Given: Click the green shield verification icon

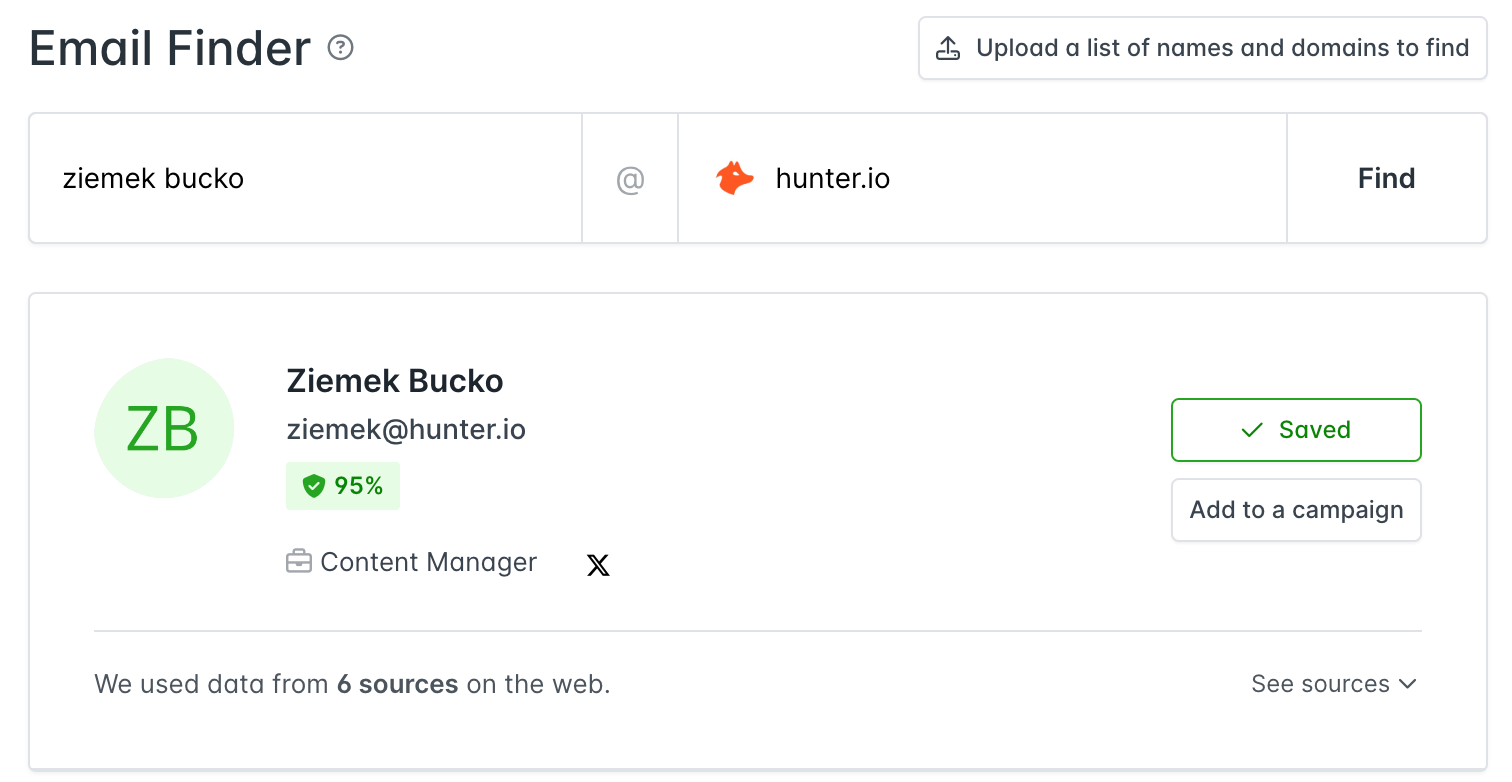Looking at the screenshot, I should (x=314, y=486).
